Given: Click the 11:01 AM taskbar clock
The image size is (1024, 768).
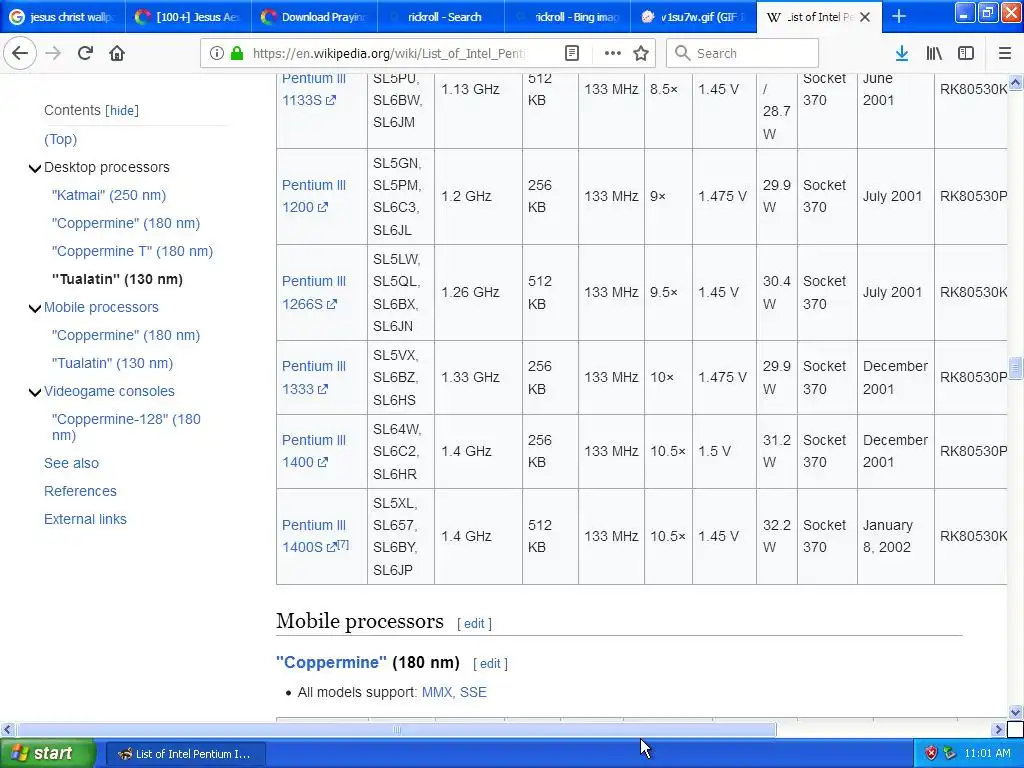Looking at the screenshot, I should coord(987,754).
